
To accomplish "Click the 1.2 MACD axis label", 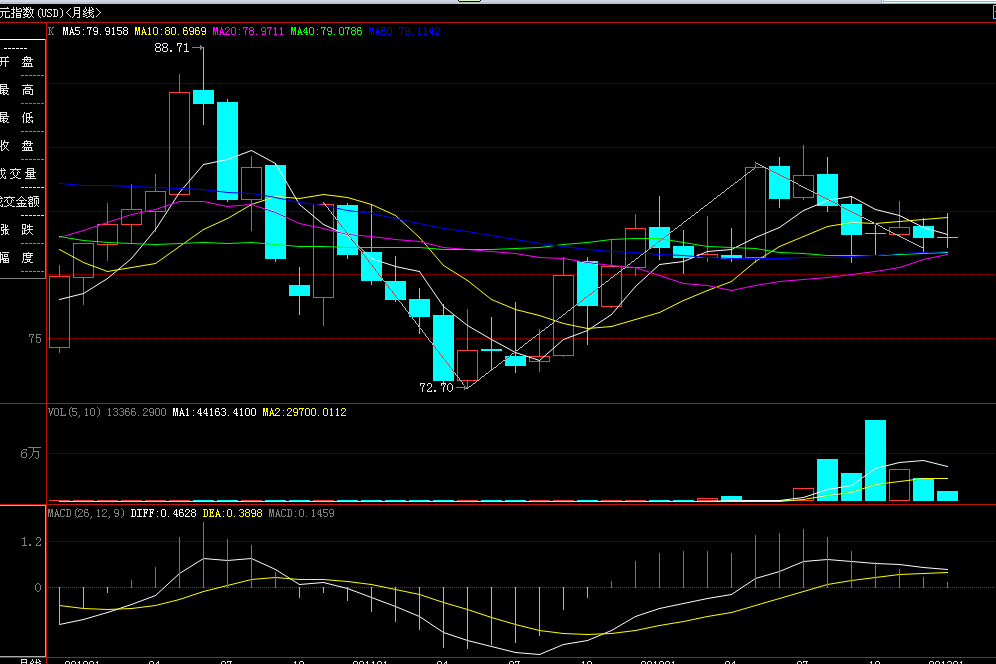I will coord(31,541).
